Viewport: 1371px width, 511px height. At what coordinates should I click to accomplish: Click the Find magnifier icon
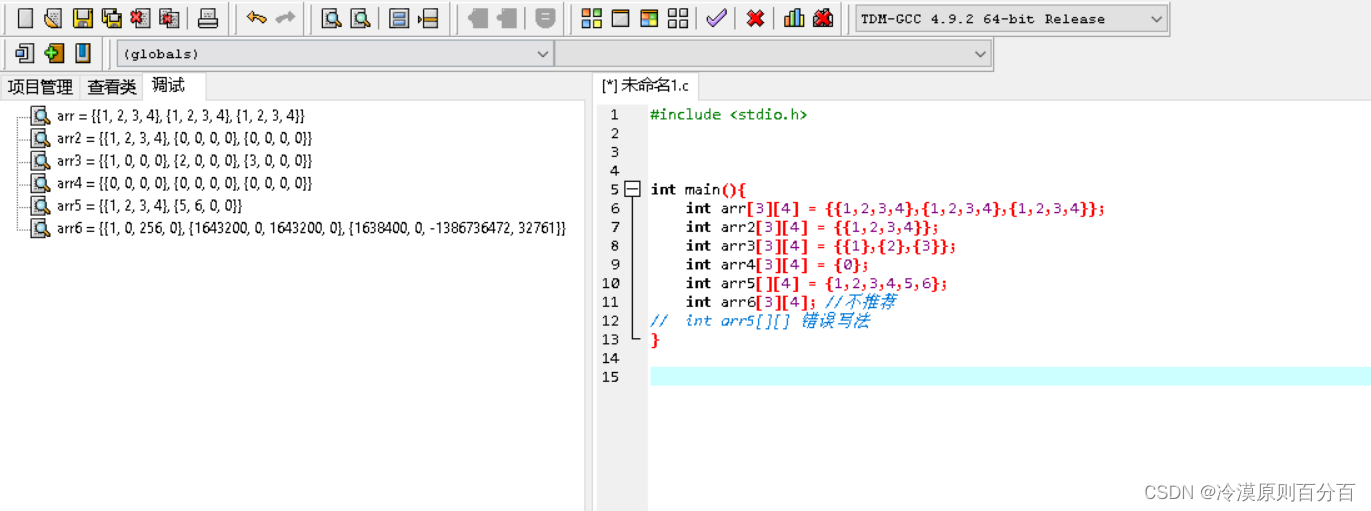(x=331, y=18)
